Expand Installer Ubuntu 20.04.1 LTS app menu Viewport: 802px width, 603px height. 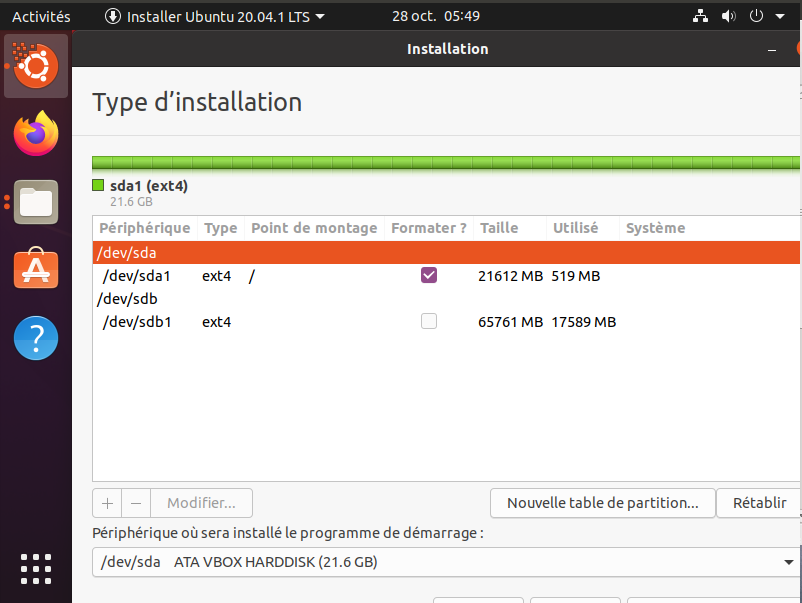[x=215, y=16]
